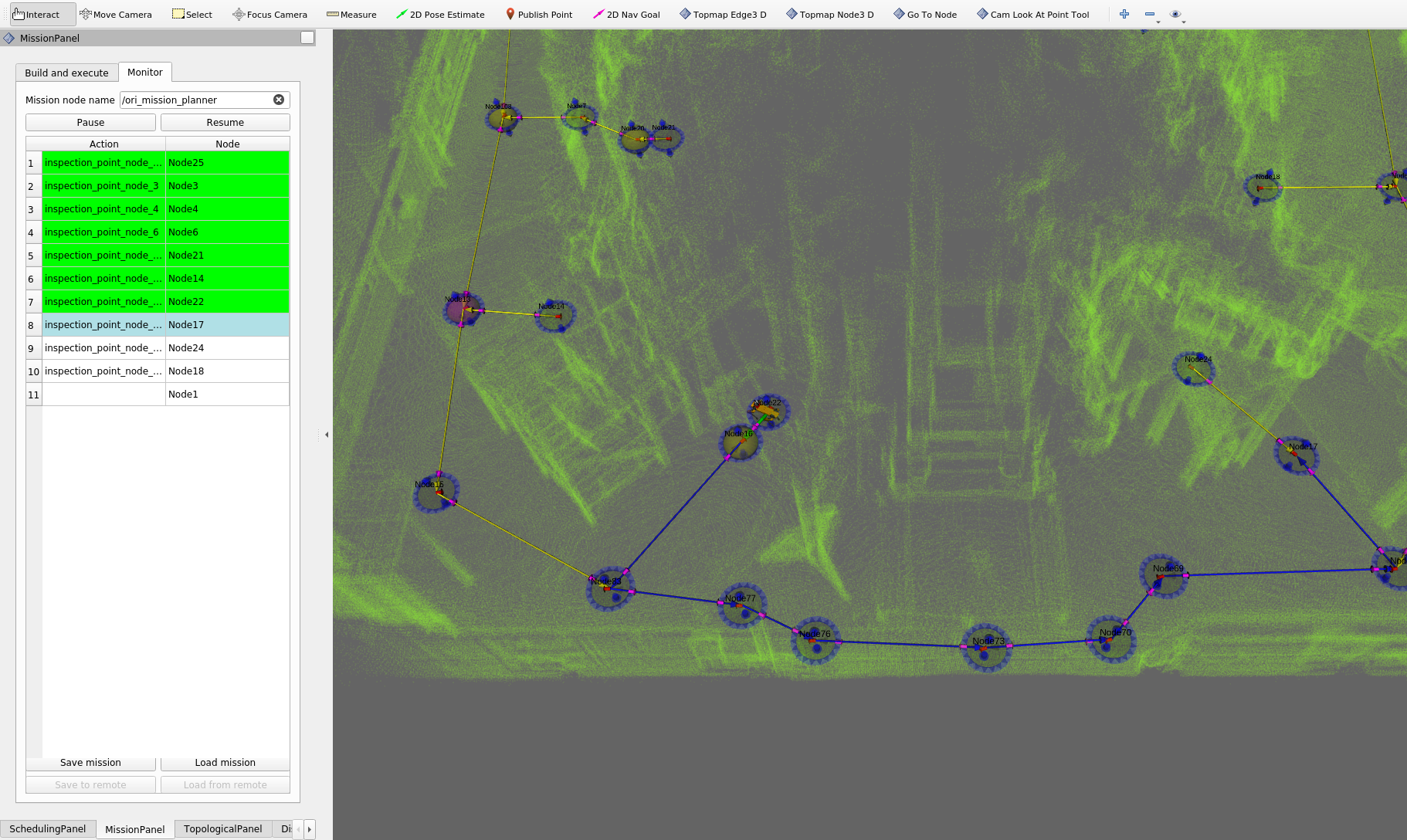
Task: Click Node69 marker in the 3D map
Action: pyautogui.click(x=1165, y=576)
